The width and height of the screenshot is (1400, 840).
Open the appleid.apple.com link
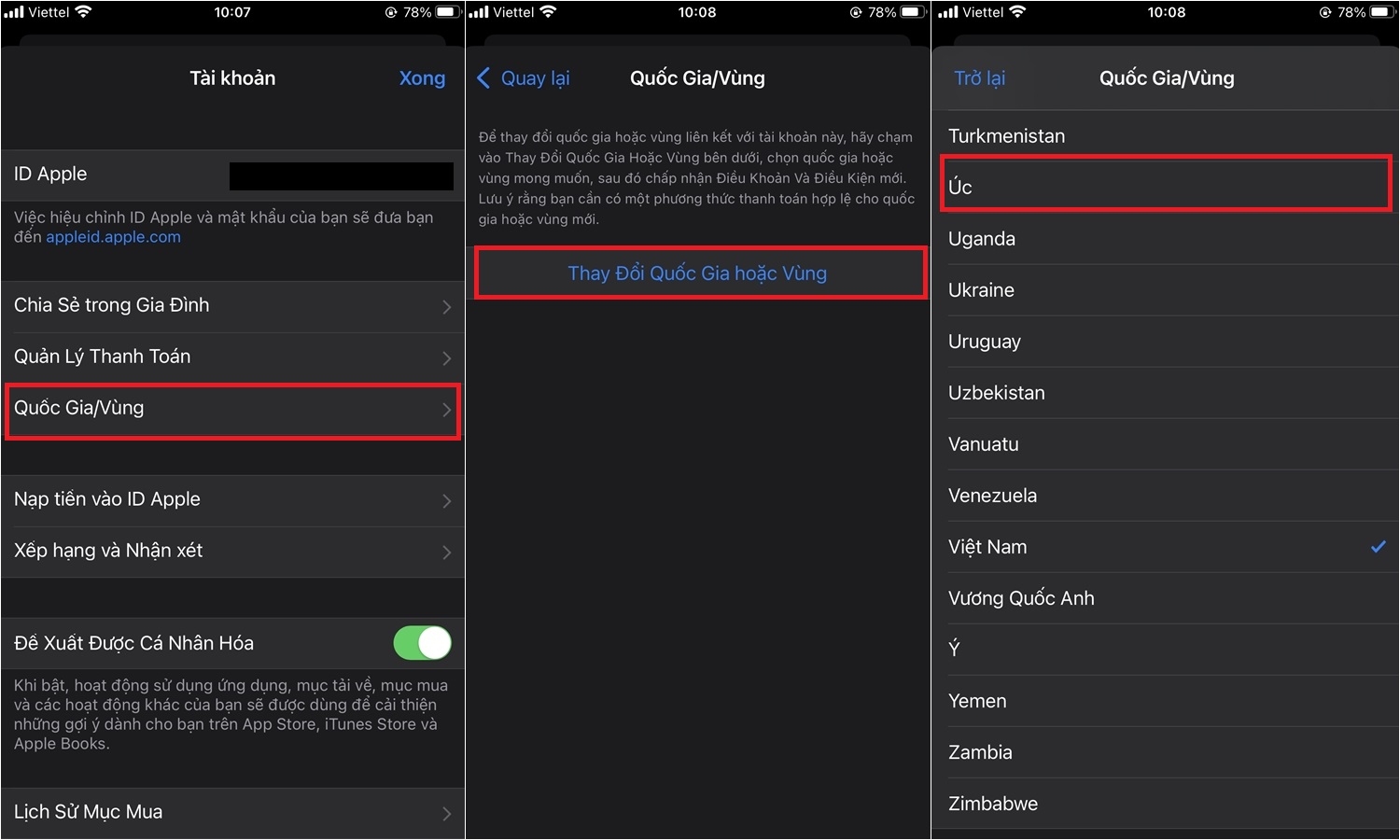pos(113,237)
